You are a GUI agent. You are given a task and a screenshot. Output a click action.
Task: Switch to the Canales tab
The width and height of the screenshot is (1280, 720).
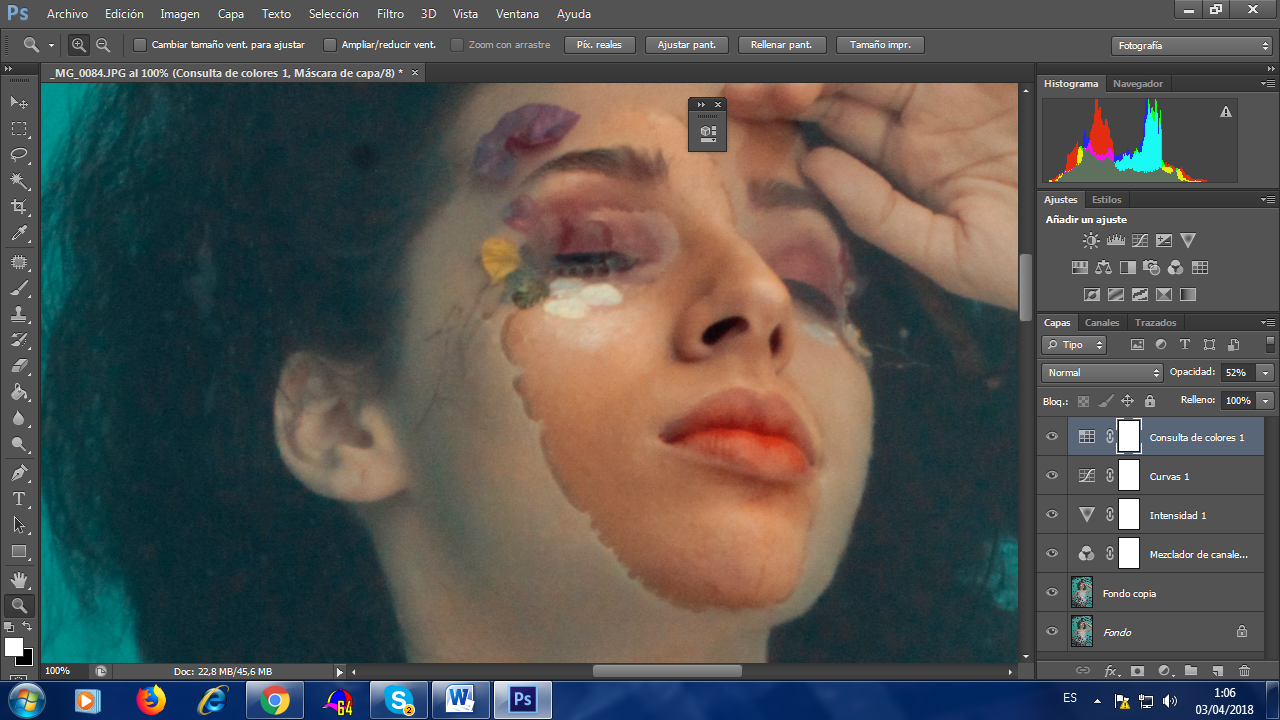click(x=1102, y=323)
